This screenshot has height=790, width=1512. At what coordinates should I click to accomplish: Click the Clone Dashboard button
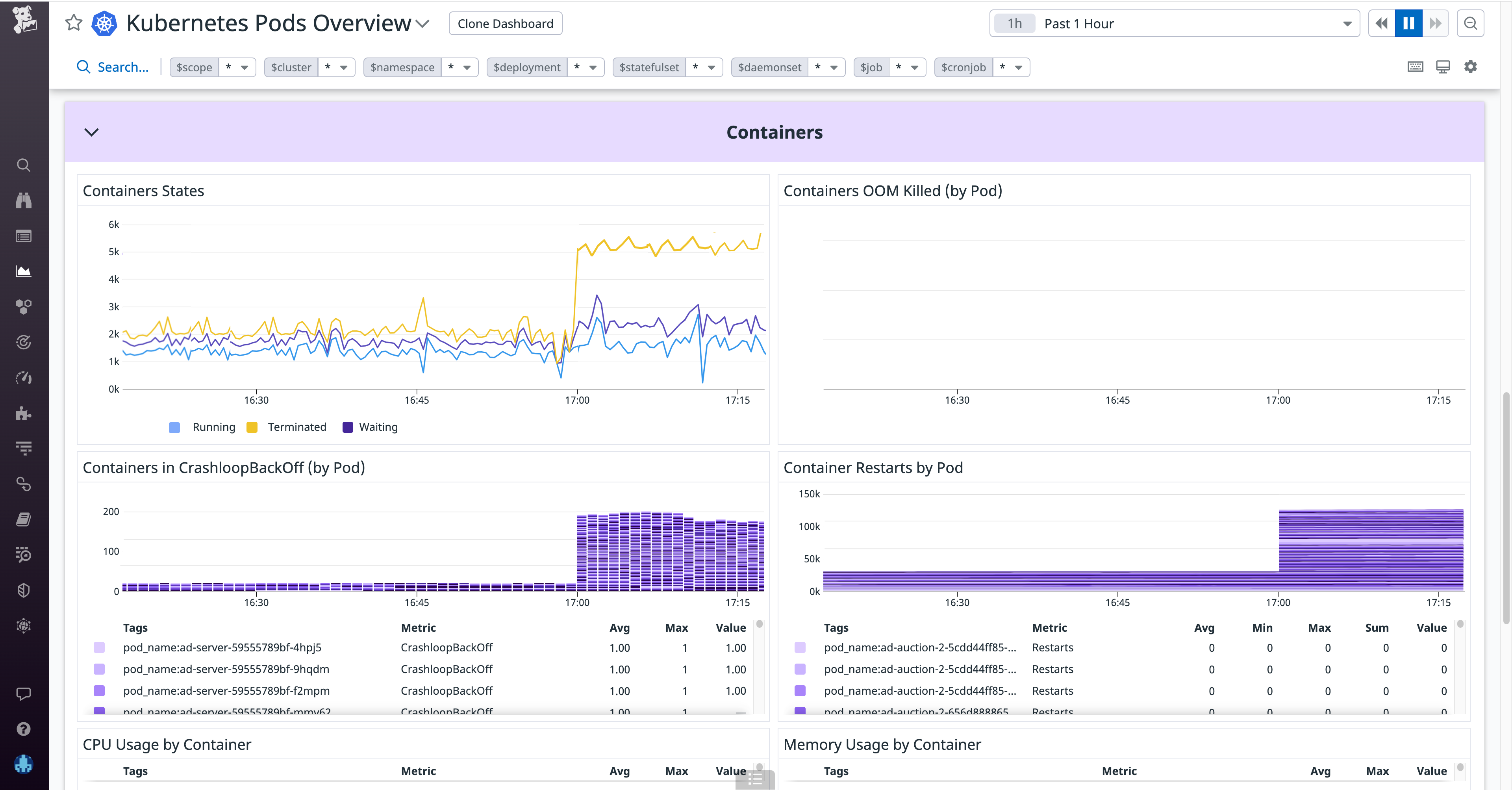click(x=505, y=24)
